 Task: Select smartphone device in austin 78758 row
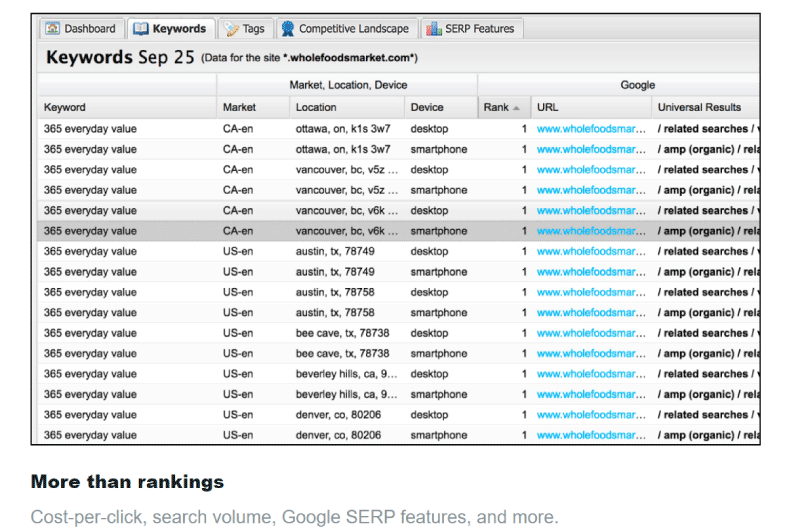[x=439, y=313]
